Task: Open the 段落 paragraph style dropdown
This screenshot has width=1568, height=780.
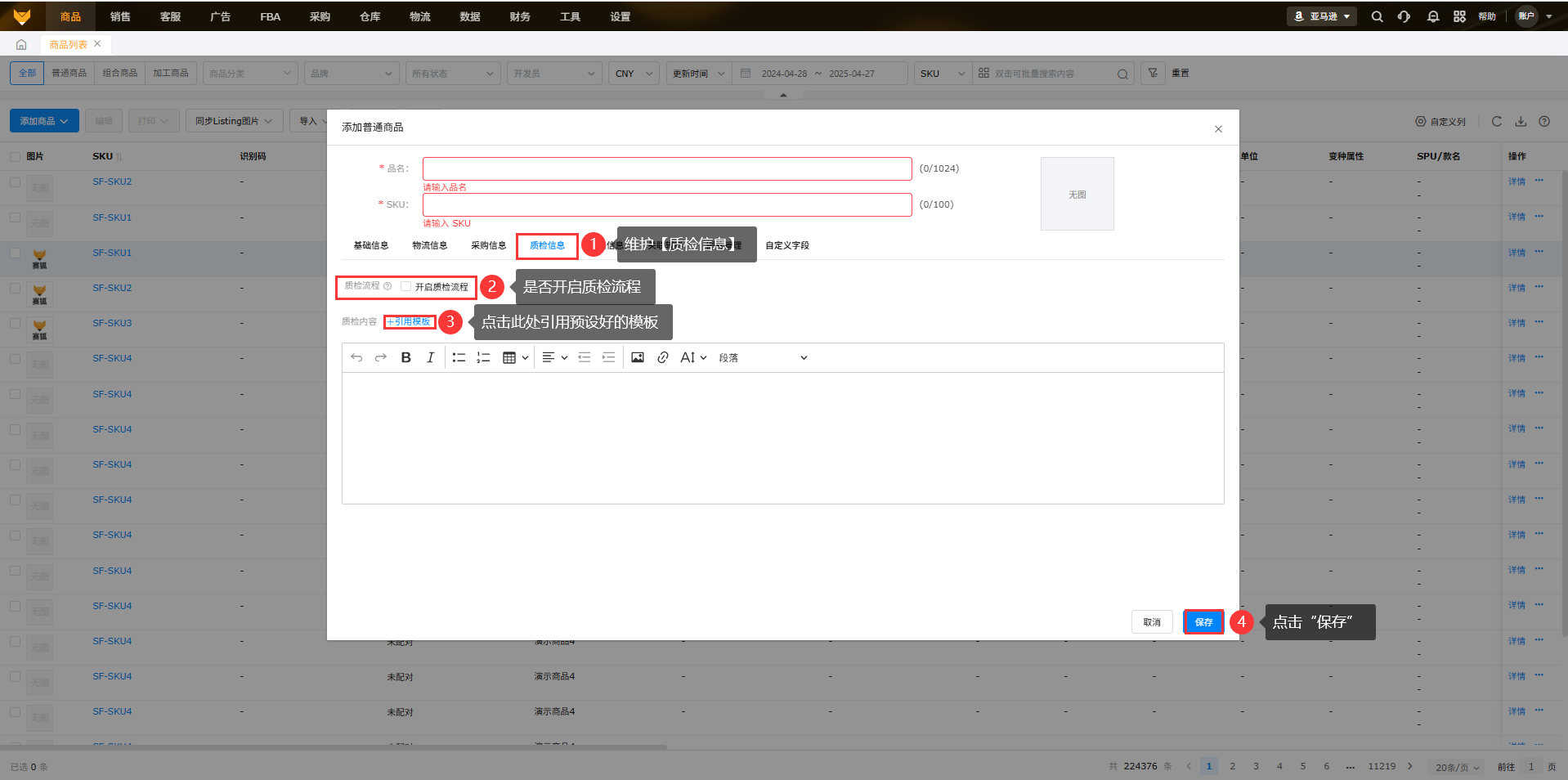Action: pyautogui.click(x=763, y=358)
